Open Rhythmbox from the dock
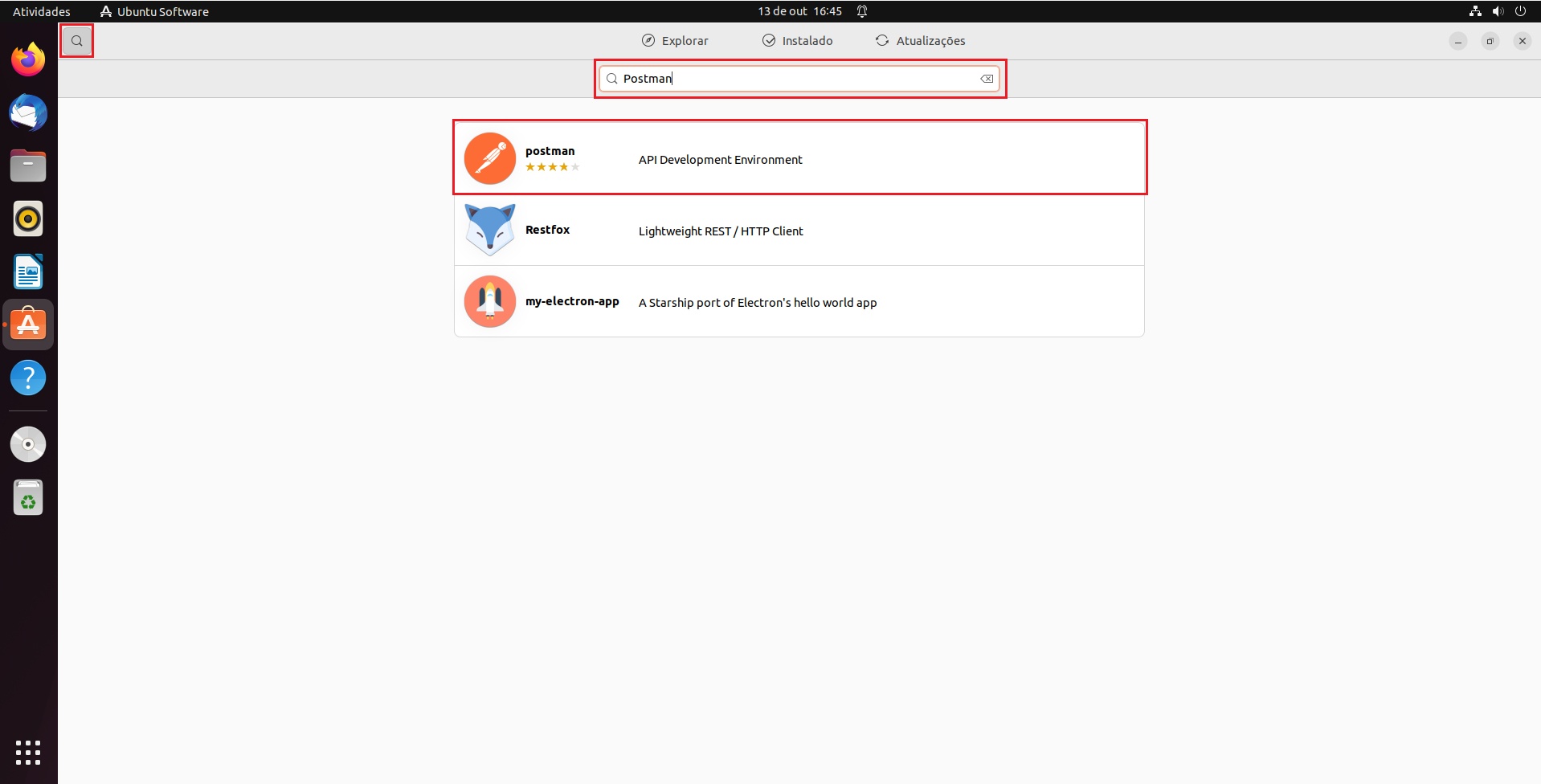1541x784 pixels. tap(28, 218)
